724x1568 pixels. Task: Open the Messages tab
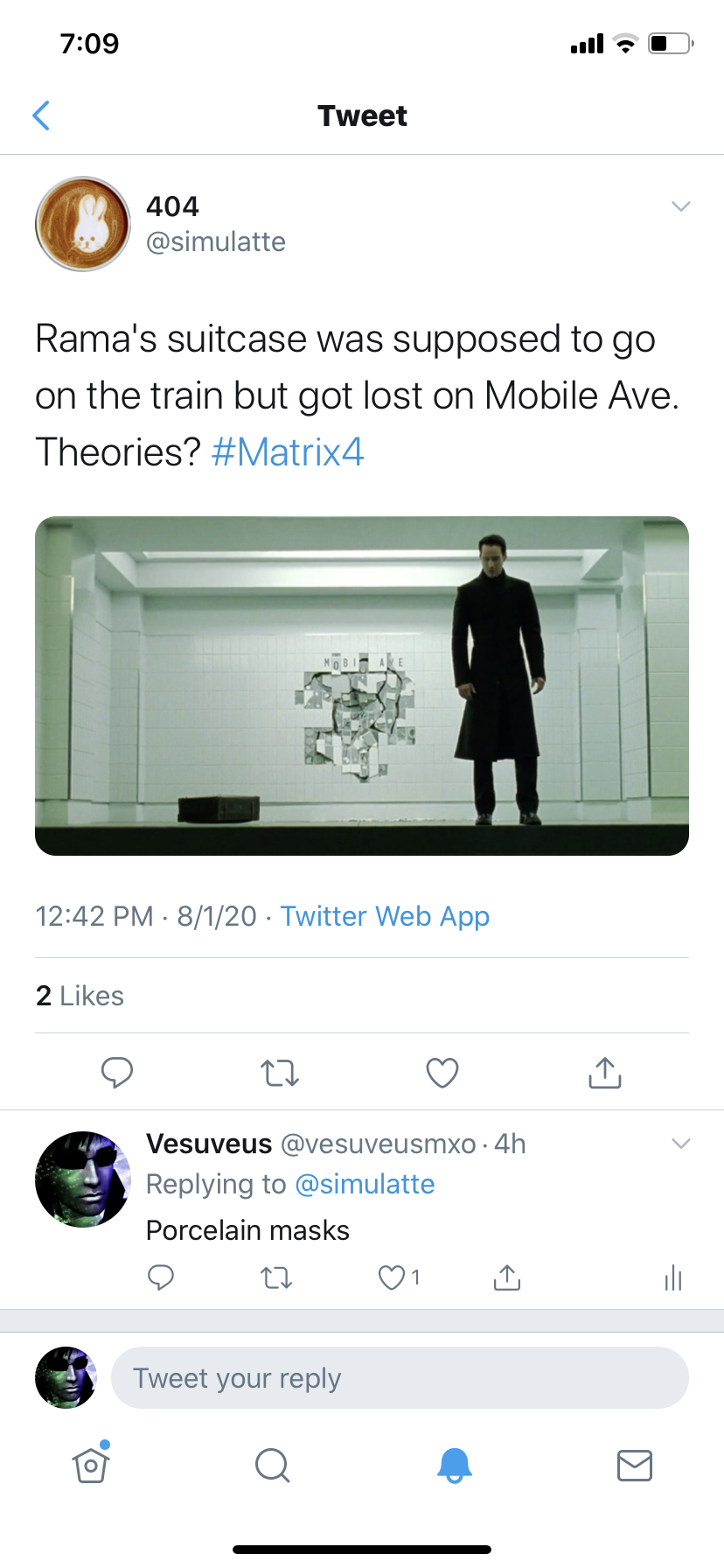coord(634,1465)
